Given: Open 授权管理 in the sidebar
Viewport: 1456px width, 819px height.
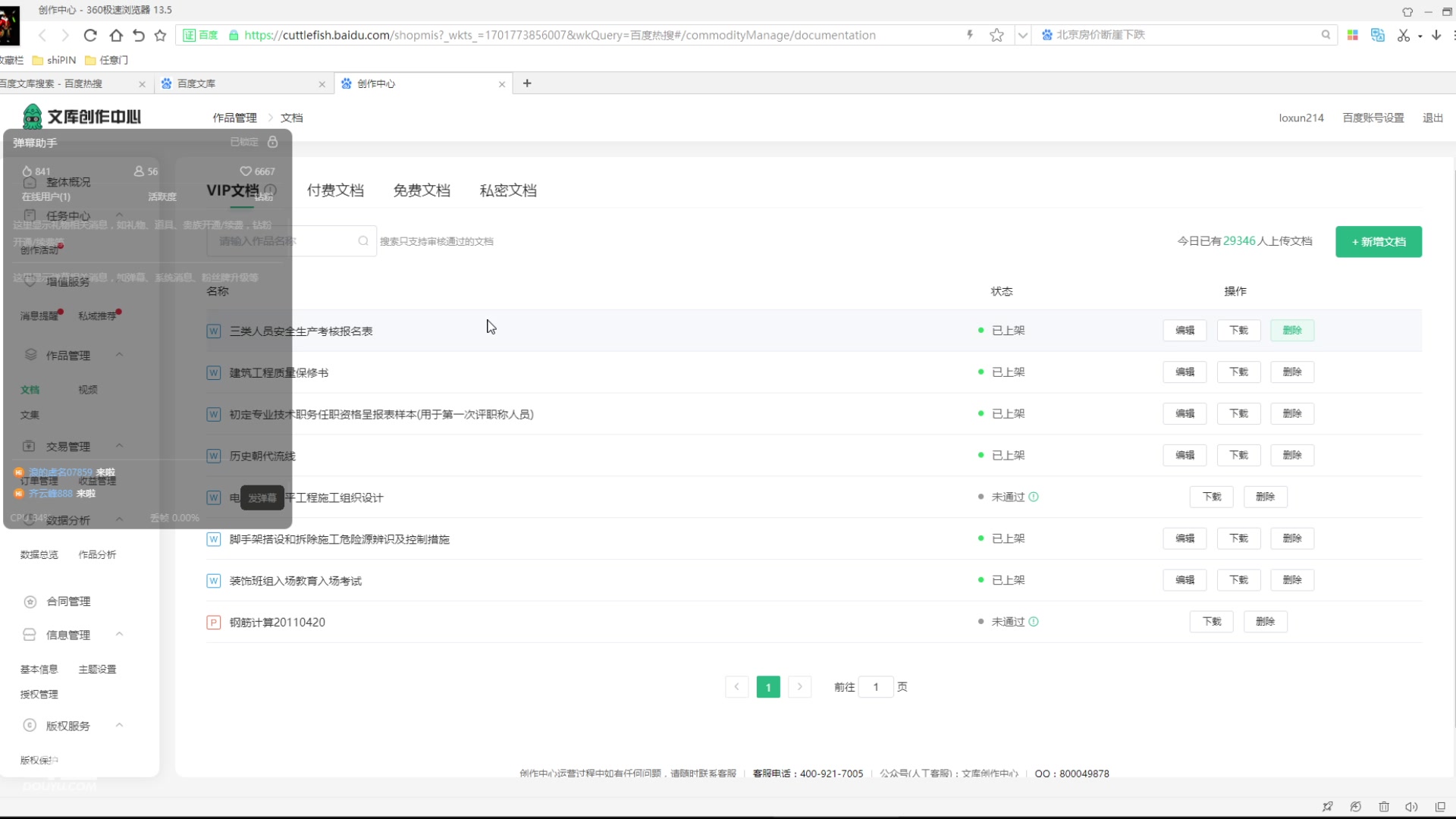Looking at the screenshot, I should click(39, 695).
